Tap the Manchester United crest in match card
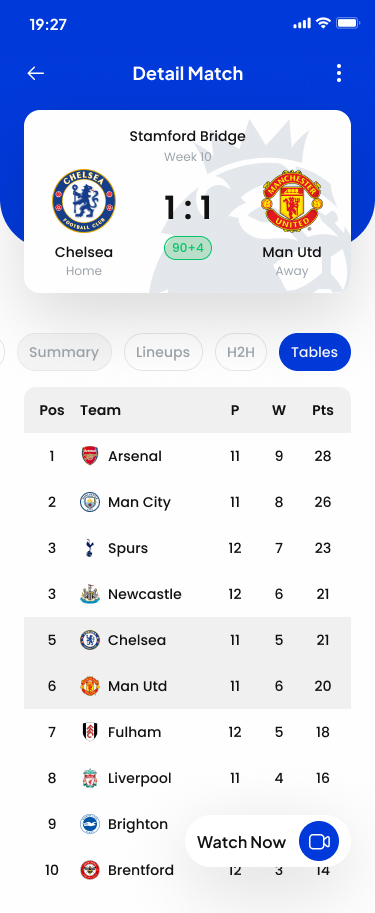Image resolution: width=375 pixels, height=913 pixels. click(292, 201)
